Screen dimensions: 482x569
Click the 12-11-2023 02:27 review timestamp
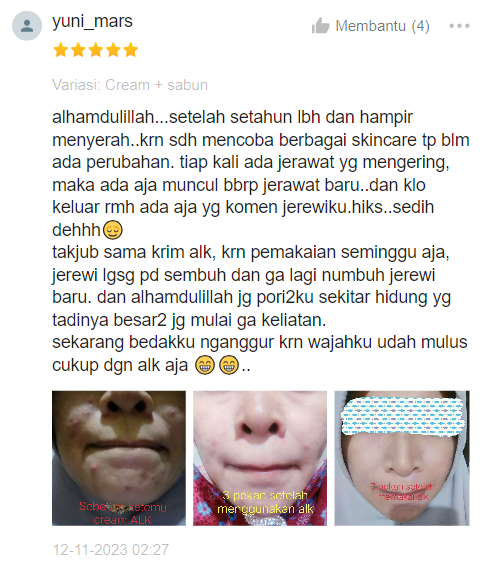(x=111, y=549)
